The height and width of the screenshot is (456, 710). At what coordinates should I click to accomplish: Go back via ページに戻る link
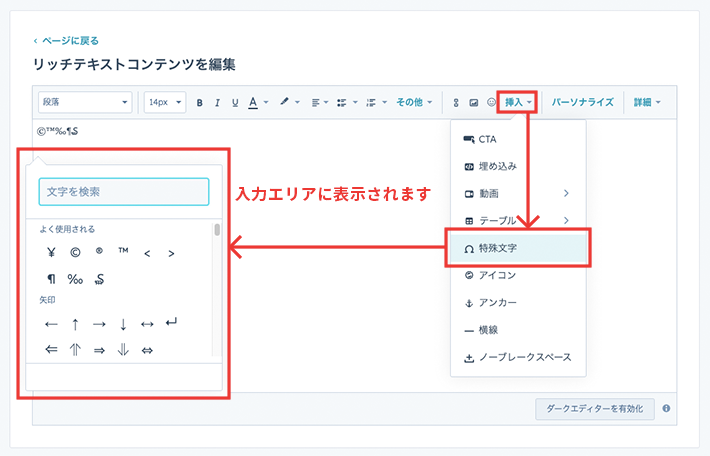click(66, 41)
